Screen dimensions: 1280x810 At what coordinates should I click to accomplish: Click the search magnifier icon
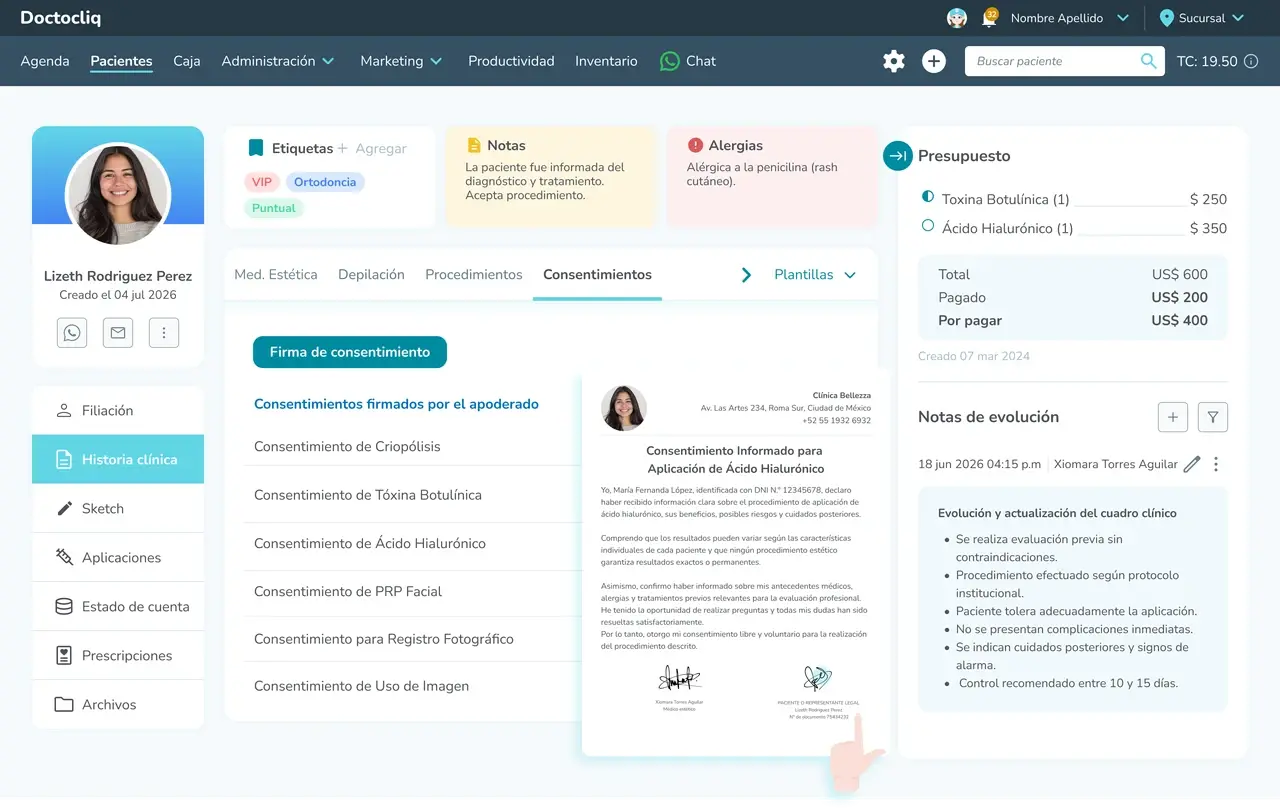coord(1149,61)
